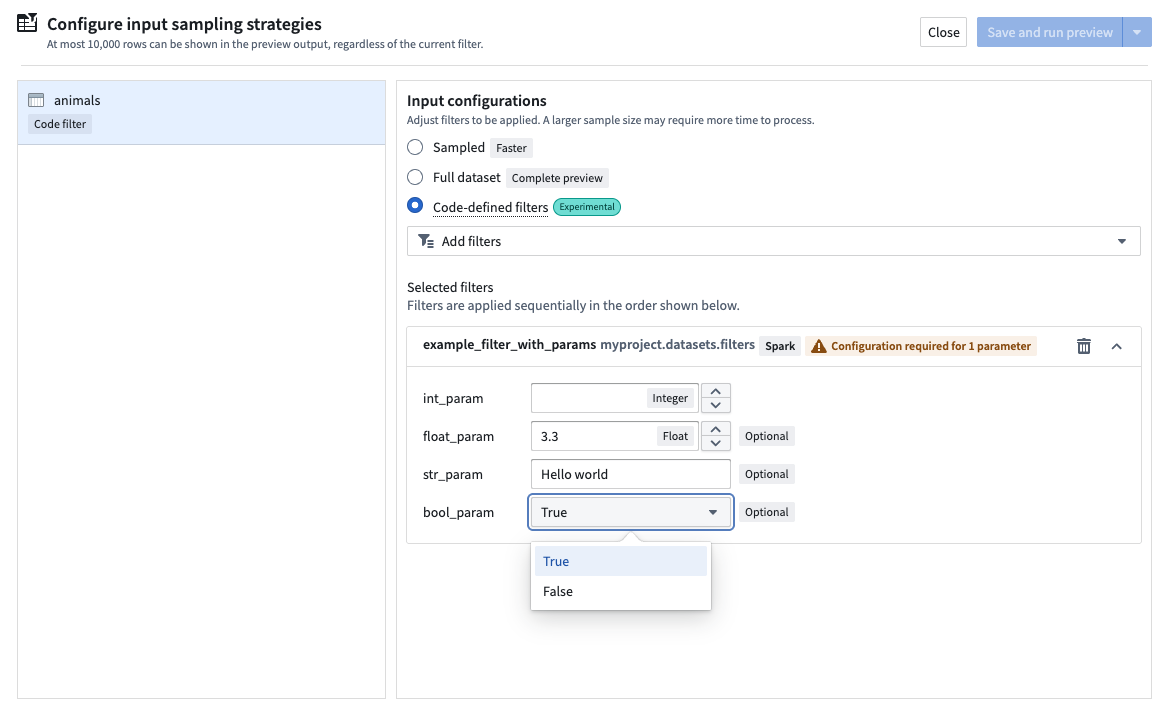Click the configuration required warning triangle
1168x713 pixels.
(818, 345)
